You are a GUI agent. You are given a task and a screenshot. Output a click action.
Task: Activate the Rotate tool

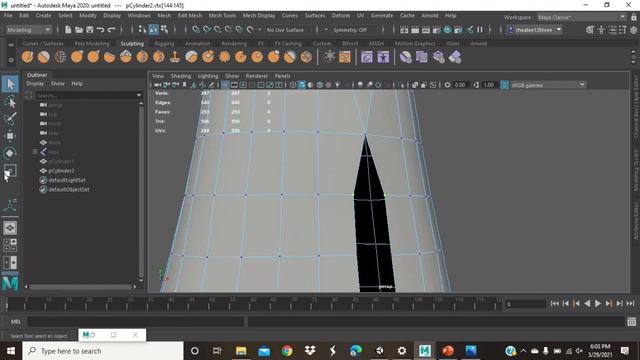[10, 153]
